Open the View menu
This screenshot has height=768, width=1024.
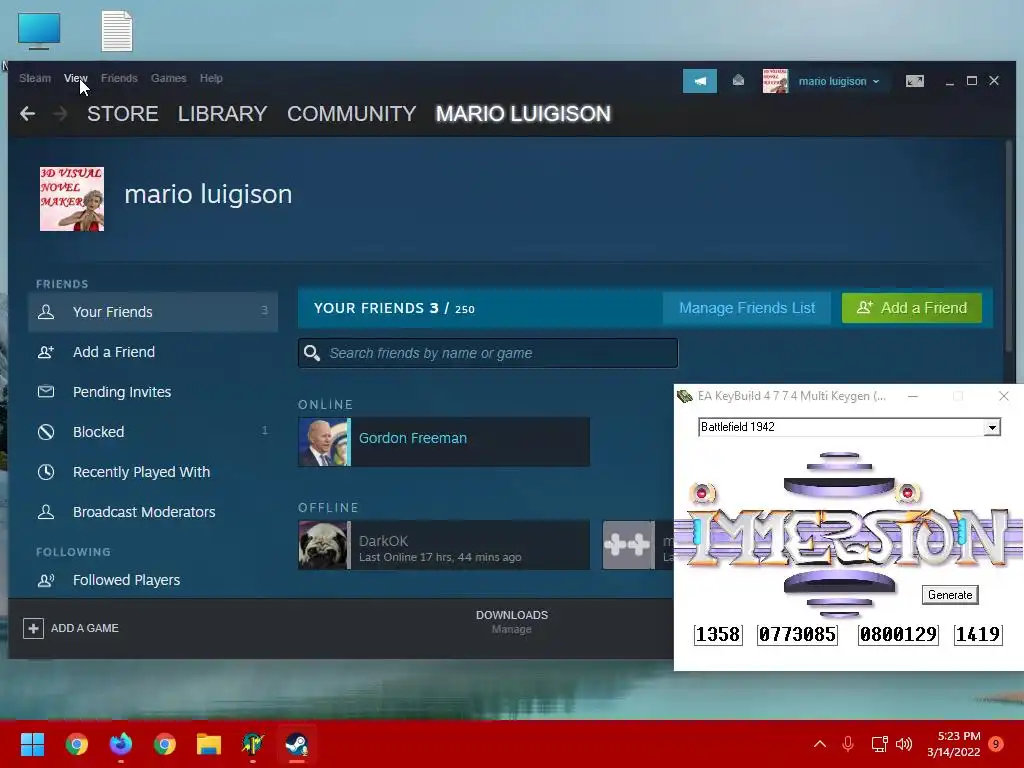pos(76,78)
